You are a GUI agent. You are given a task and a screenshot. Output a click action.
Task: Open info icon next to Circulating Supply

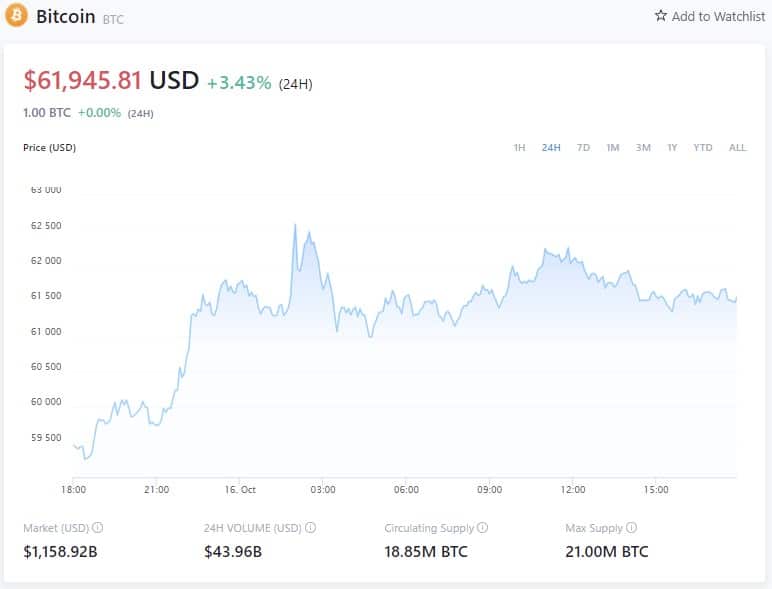pos(482,527)
